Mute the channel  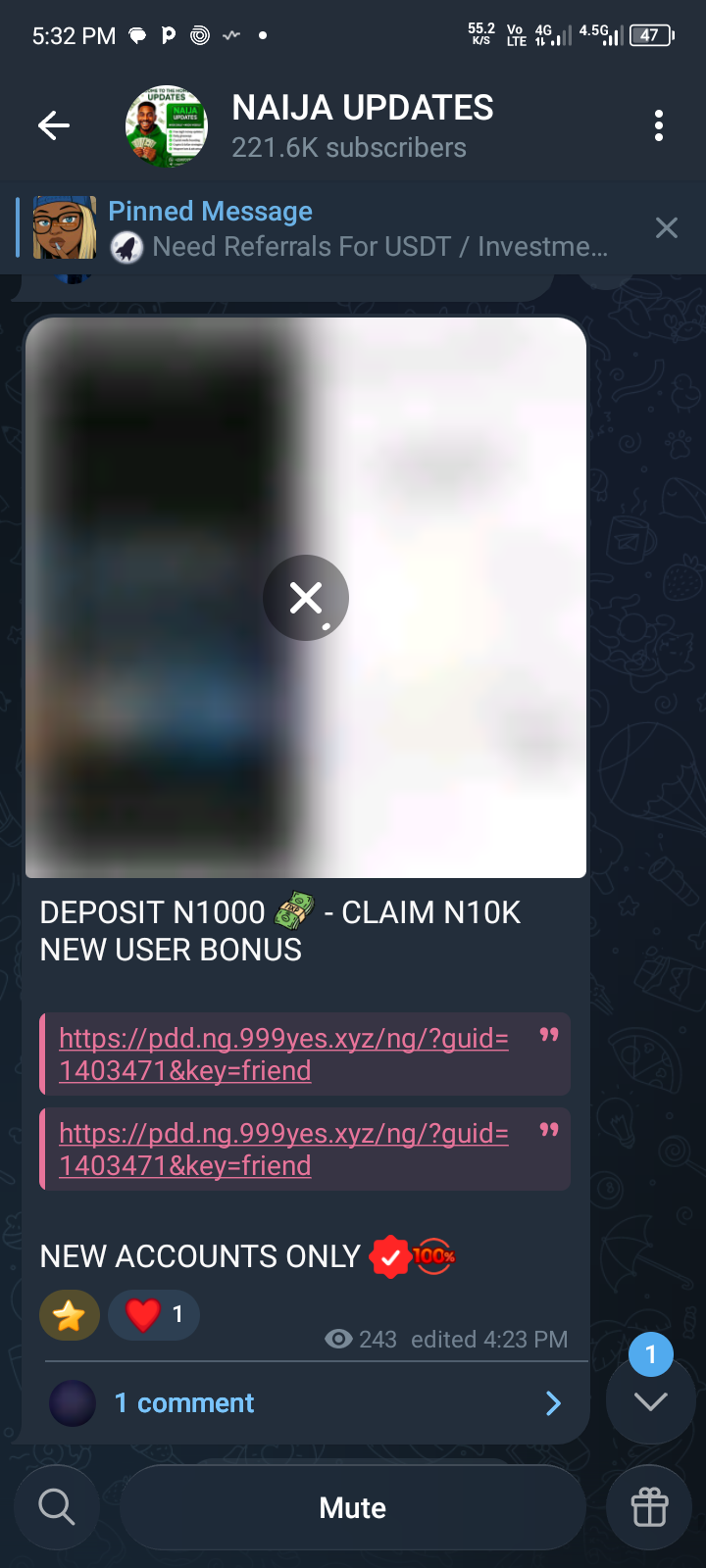[x=353, y=1507]
